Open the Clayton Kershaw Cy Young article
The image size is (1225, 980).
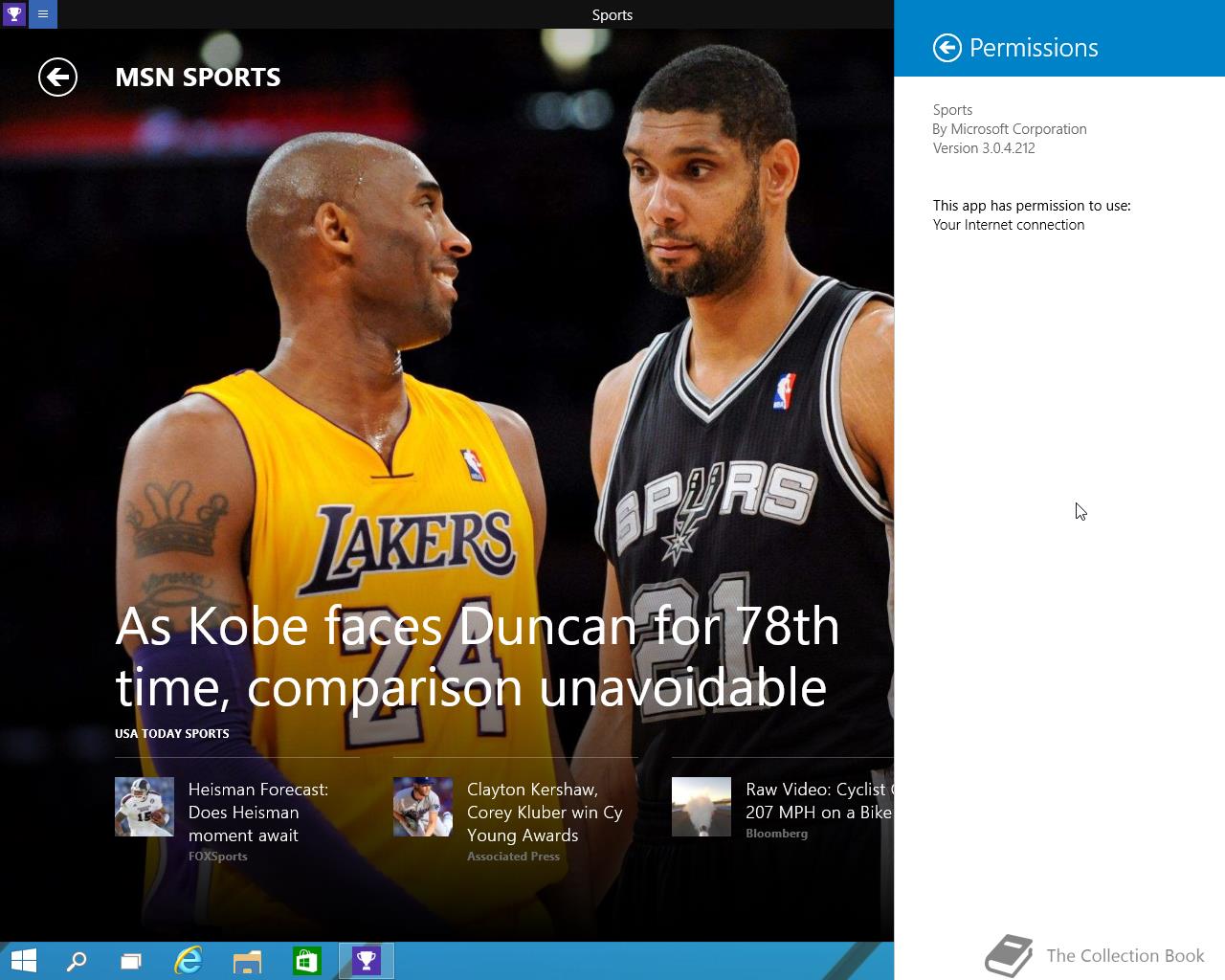click(545, 813)
